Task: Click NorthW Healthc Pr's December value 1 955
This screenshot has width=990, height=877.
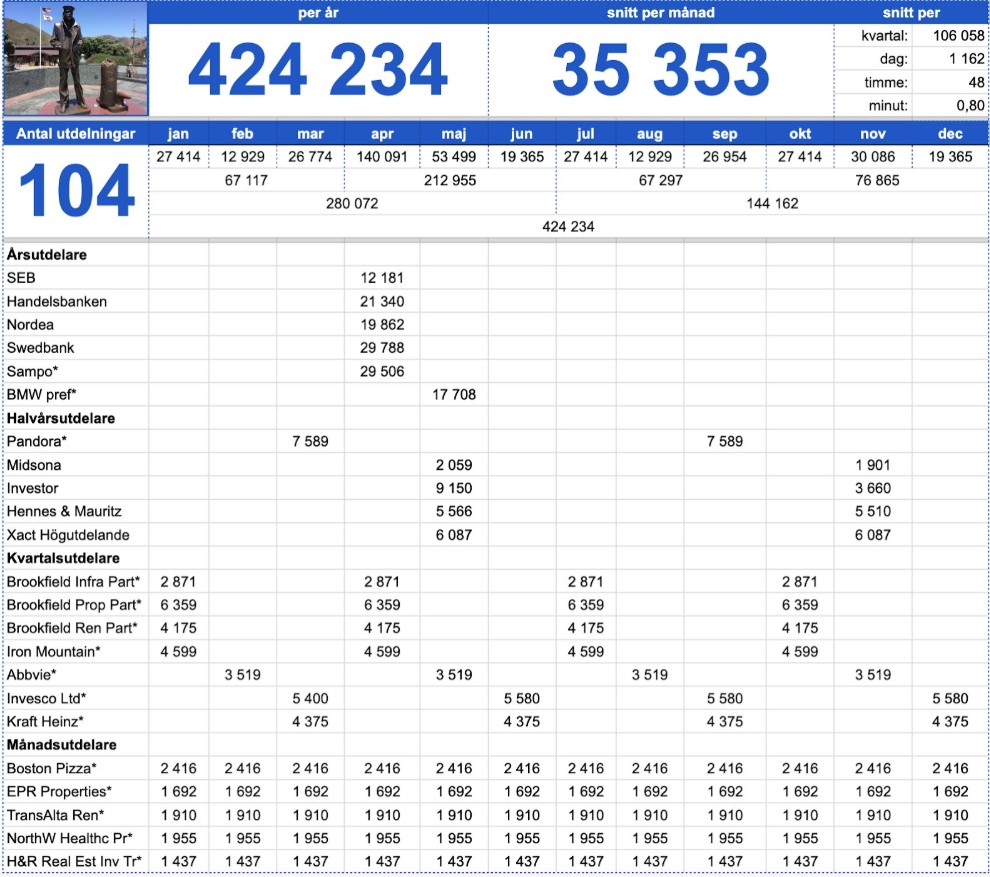Action: (x=950, y=838)
